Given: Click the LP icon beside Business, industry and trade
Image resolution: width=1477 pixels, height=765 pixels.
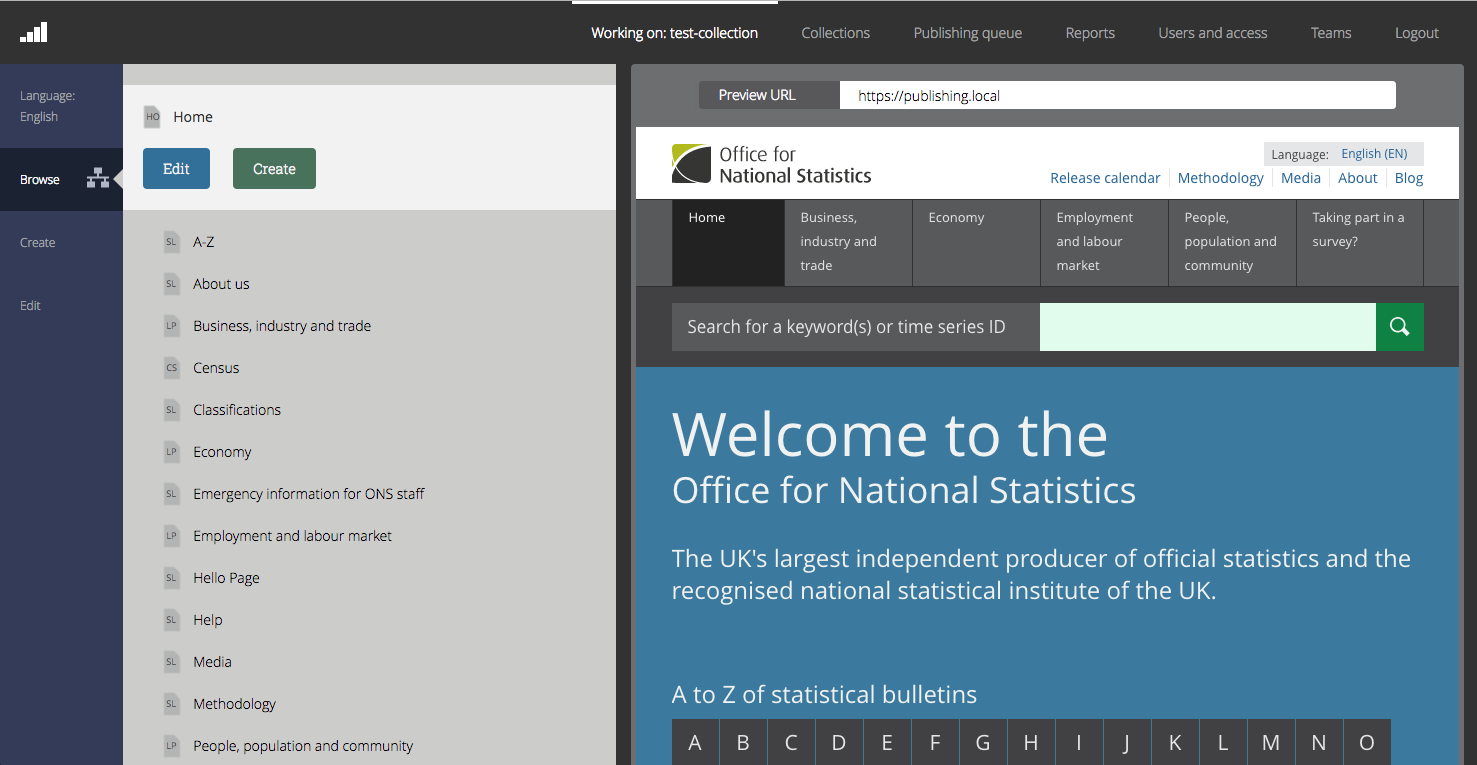Looking at the screenshot, I should pos(172,326).
